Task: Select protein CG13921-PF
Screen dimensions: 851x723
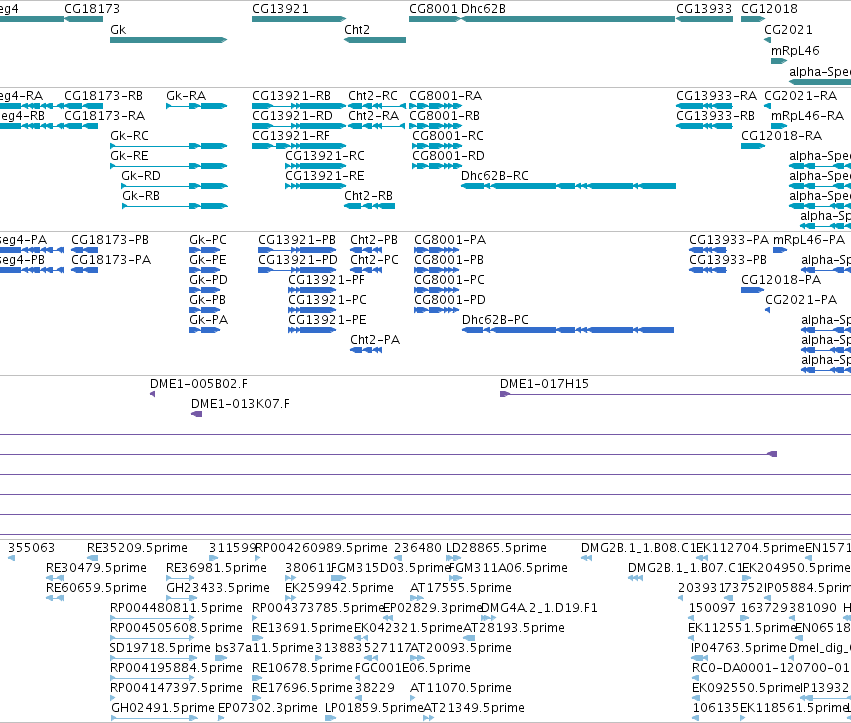Action: tap(327, 280)
